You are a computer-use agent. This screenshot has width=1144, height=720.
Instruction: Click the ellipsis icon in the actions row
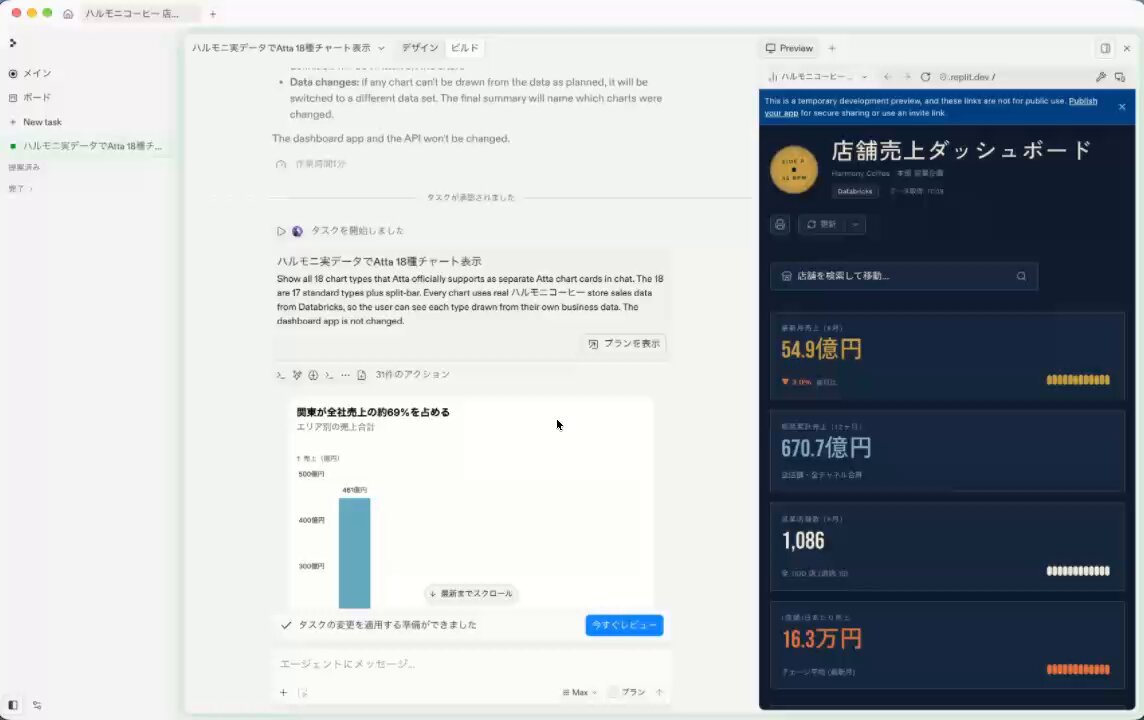(x=345, y=375)
